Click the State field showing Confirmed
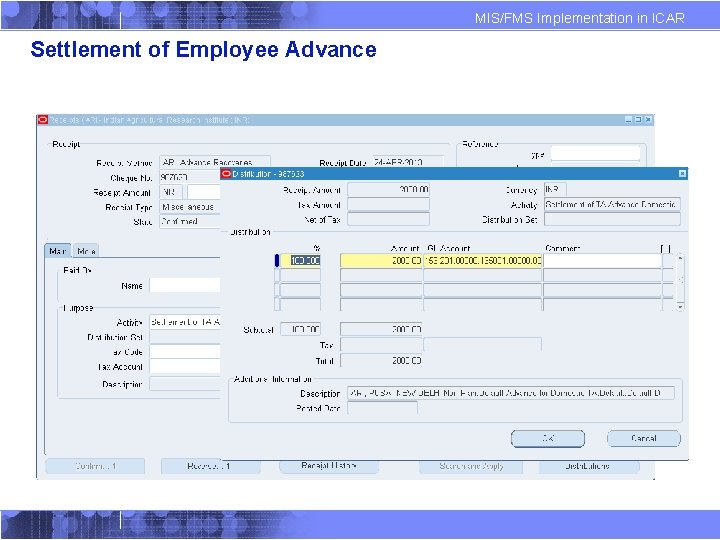Screen dimensions: 720x540 (x=190, y=221)
